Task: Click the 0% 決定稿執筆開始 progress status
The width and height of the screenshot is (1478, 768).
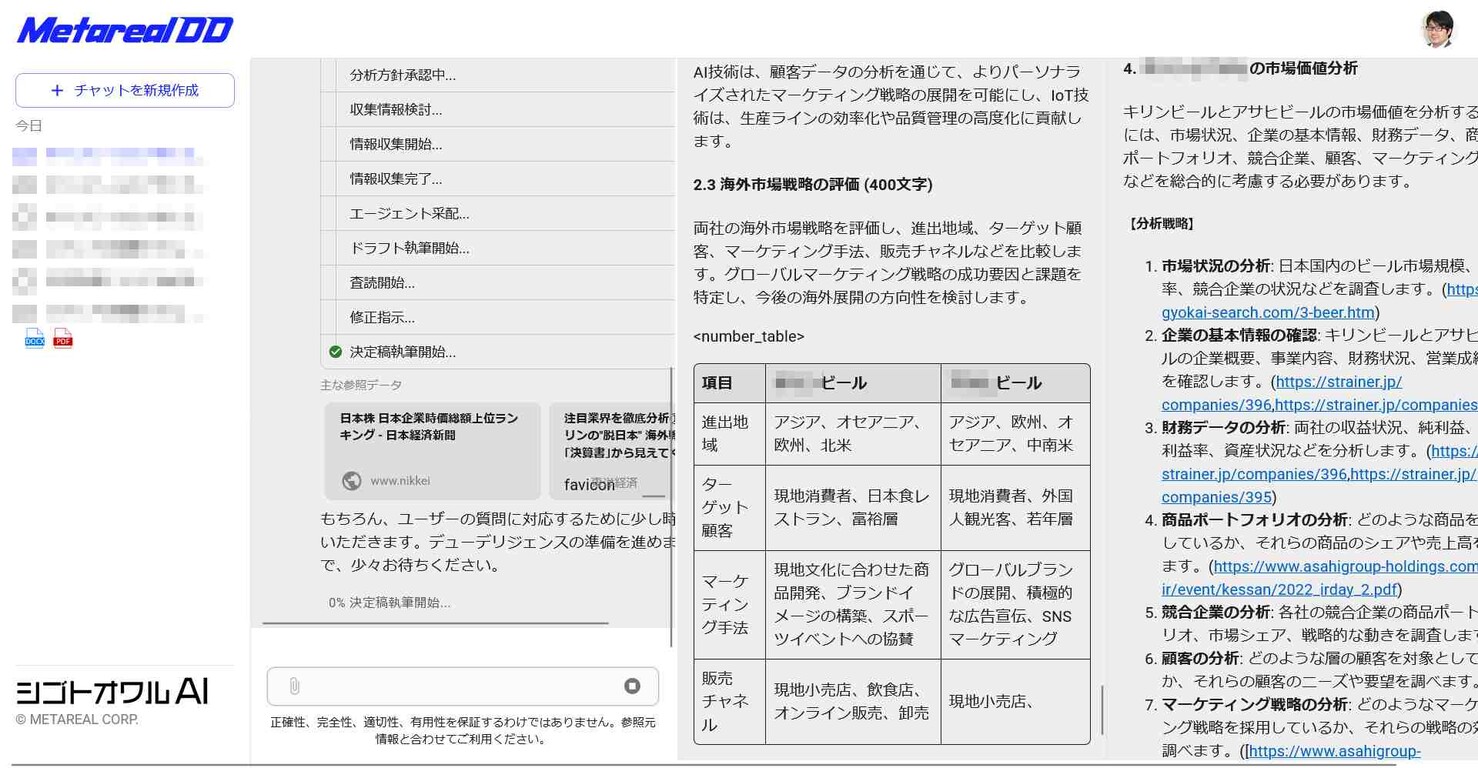Action: pyautogui.click(x=389, y=603)
